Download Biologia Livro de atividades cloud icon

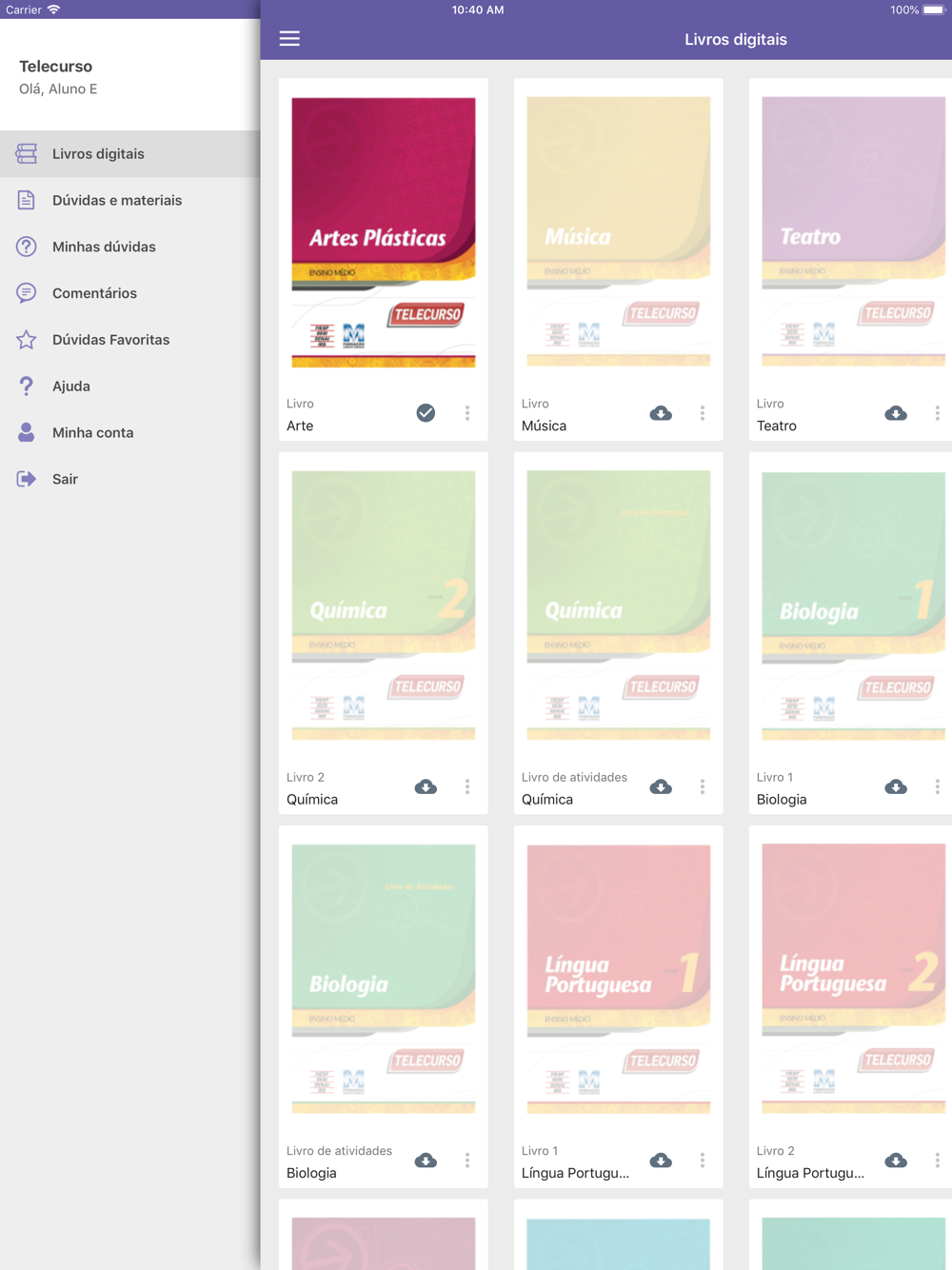[426, 1161]
